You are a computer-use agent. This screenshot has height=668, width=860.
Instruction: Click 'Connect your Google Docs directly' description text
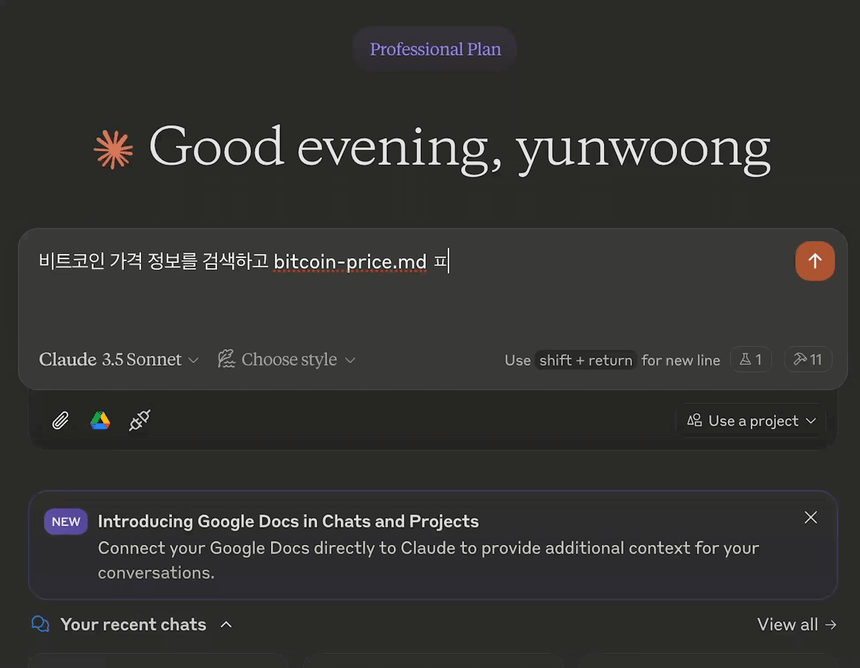point(428,560)
